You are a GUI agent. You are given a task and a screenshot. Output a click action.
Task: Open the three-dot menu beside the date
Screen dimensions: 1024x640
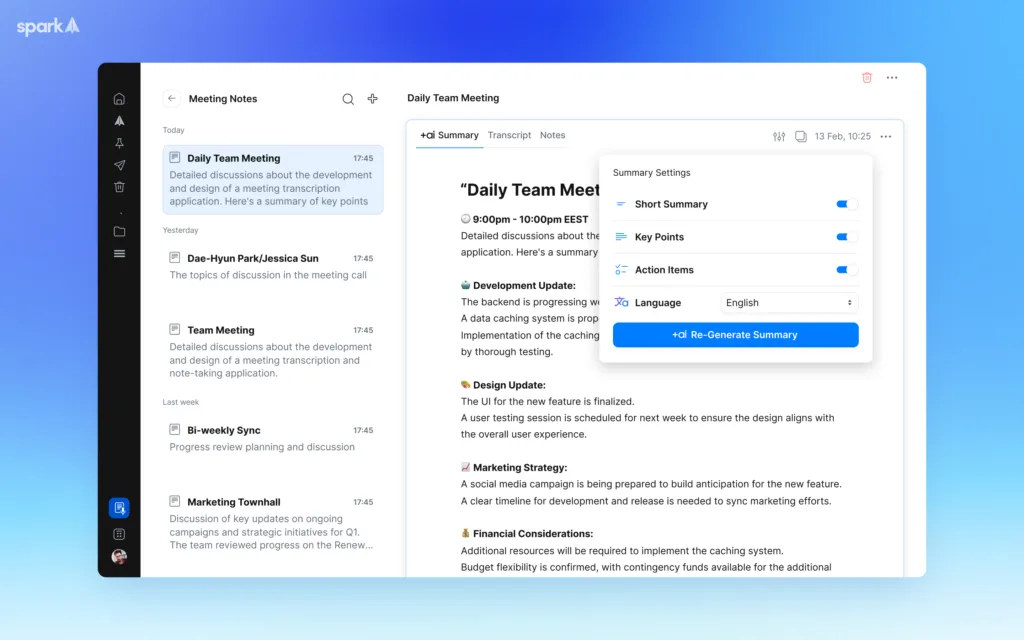pyautogui.click(x=885, y=136)
